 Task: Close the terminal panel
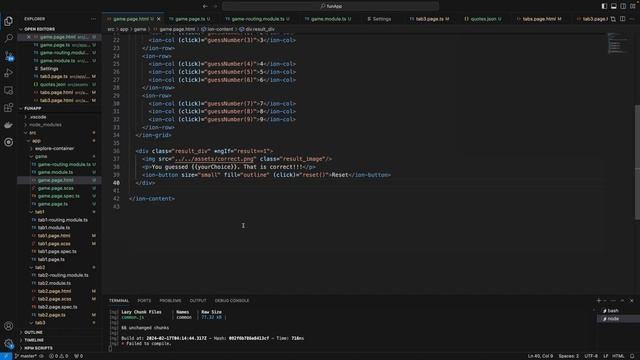pyautogui.click(x=631, y=300)
